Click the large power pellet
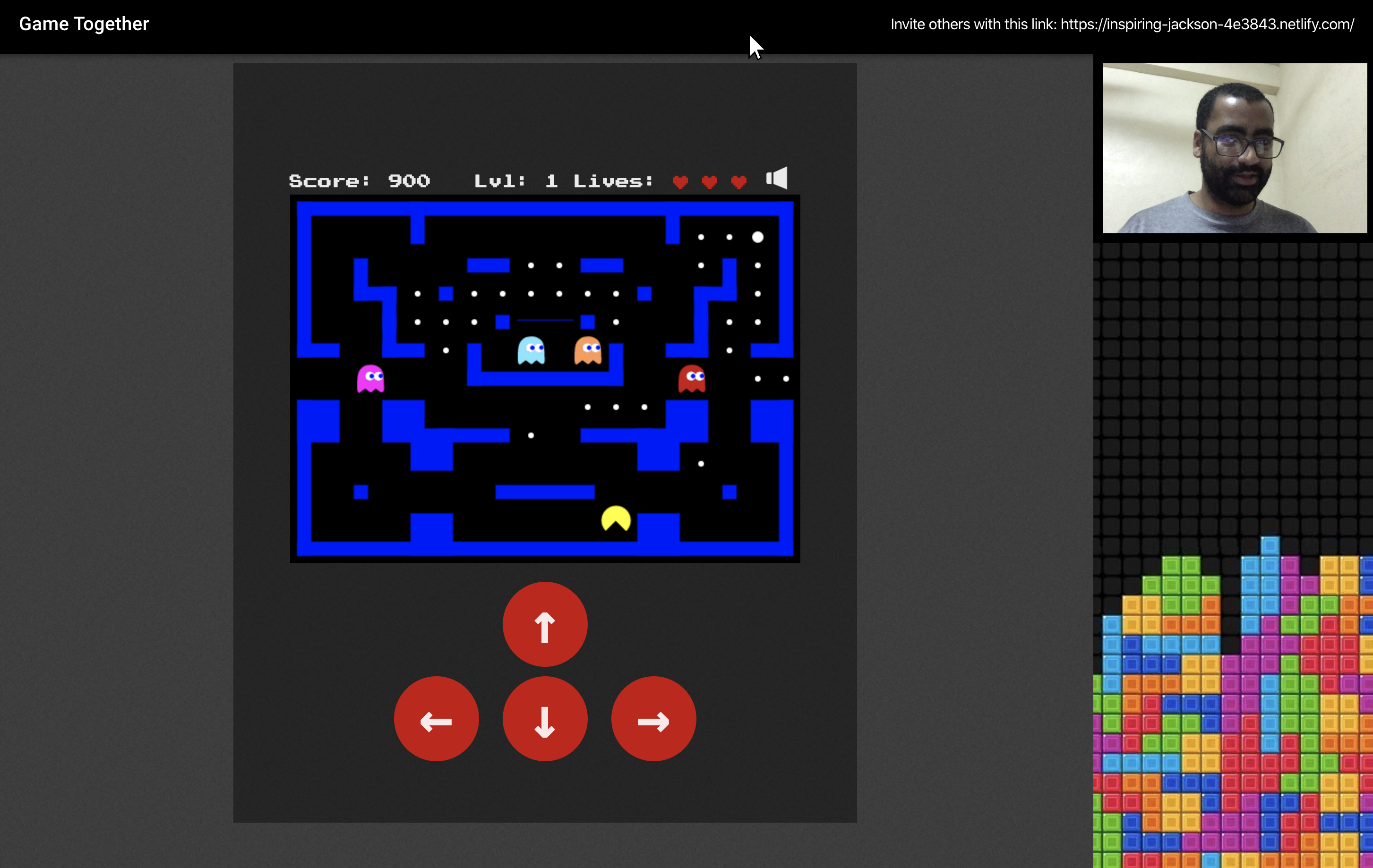This screenshot has height=868, width=1373. coord(757,237)
